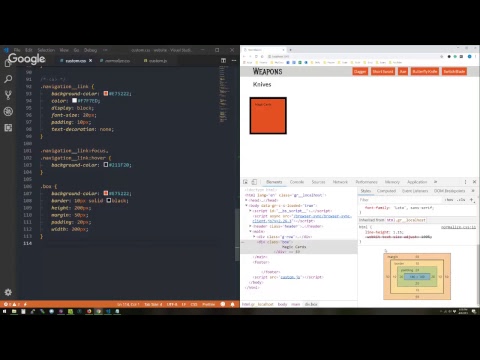Click the div.box breadcrumb in DevTools
The height and width of the screenshot is (360, 480).
(311, 304)
